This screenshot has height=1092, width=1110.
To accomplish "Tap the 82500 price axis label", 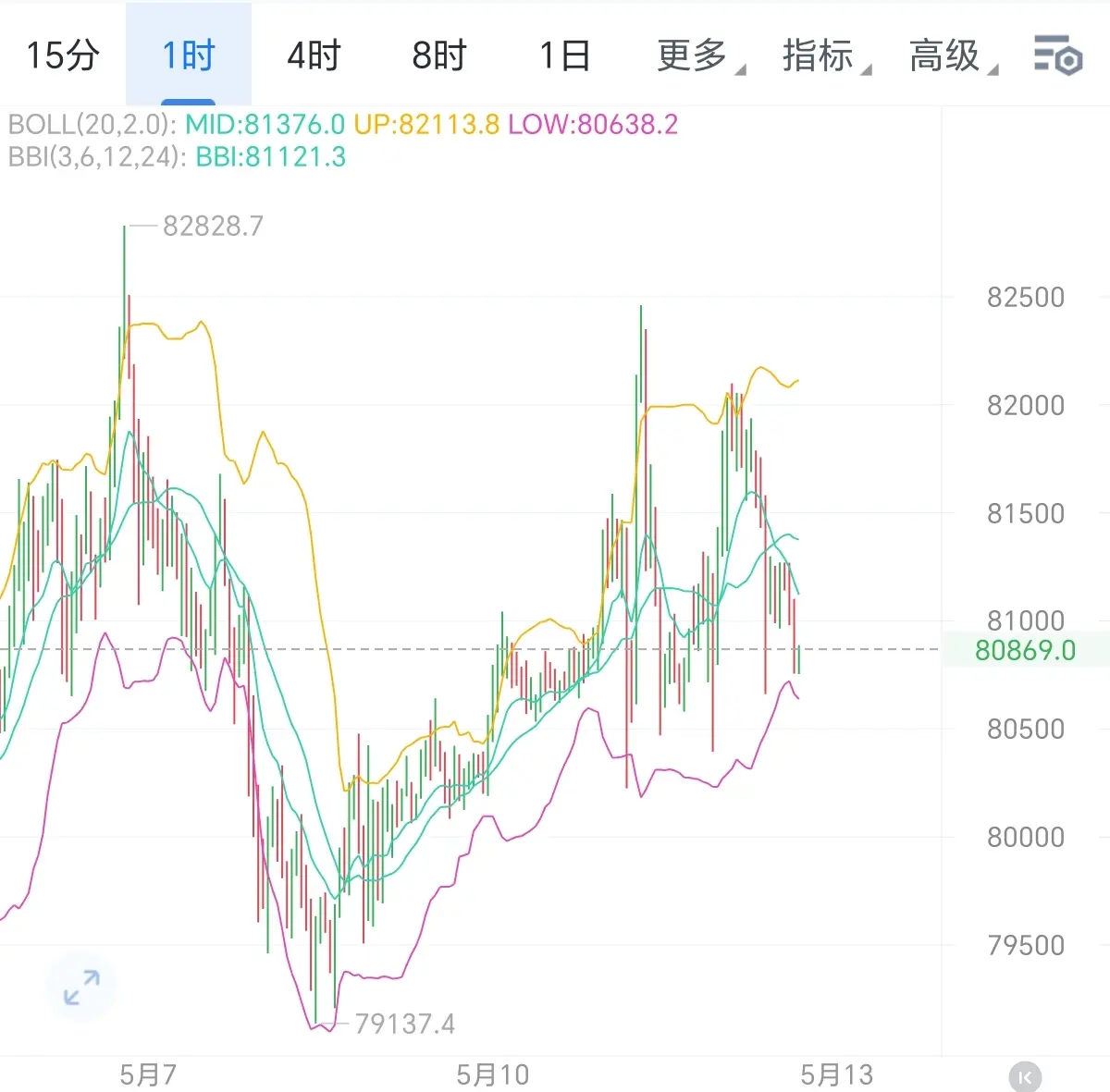I will (x=1026, y=297).
